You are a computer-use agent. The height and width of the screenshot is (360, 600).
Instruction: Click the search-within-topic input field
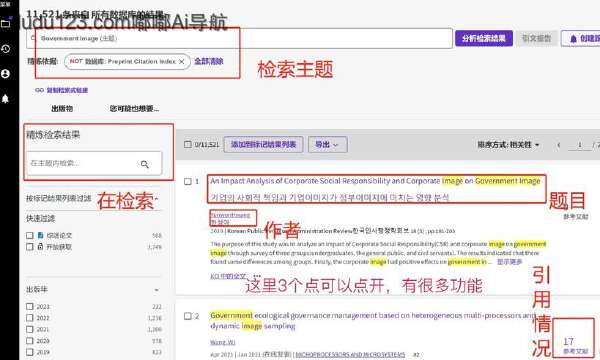[82, 163]
